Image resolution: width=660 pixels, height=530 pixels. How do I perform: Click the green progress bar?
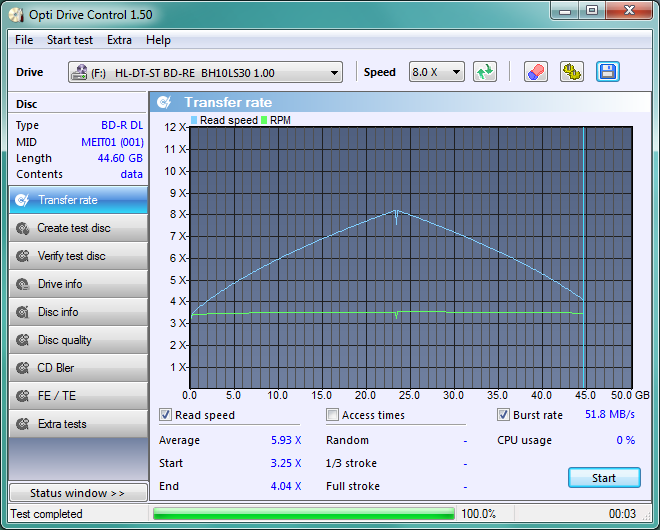click(304, 514)
